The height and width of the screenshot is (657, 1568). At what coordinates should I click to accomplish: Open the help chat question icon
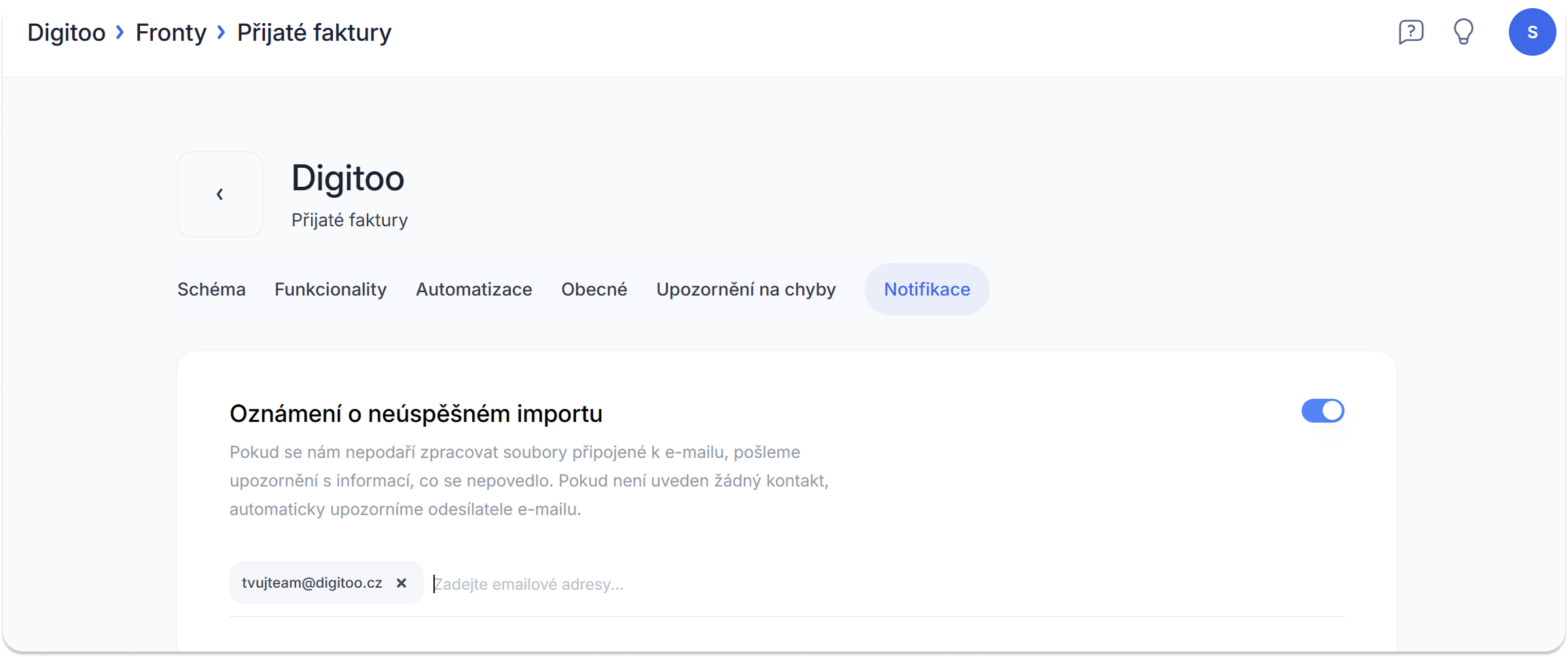point(1411,32)
